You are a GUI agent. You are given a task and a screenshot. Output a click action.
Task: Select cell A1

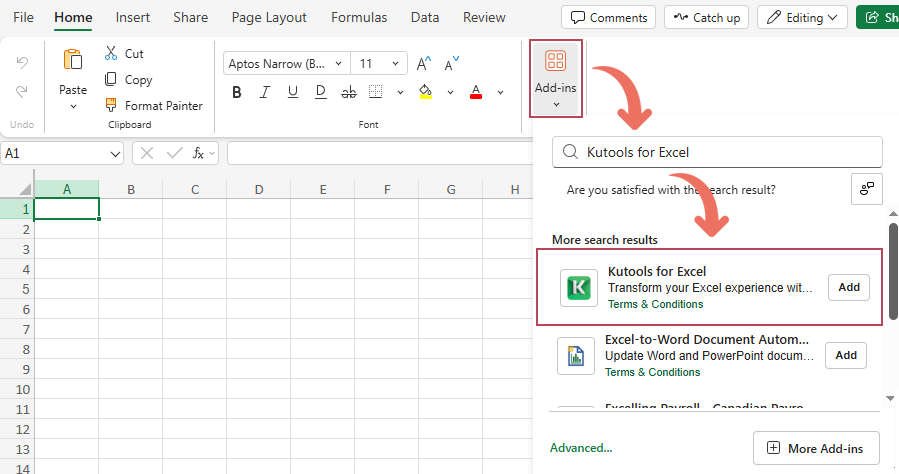[67, 209]
